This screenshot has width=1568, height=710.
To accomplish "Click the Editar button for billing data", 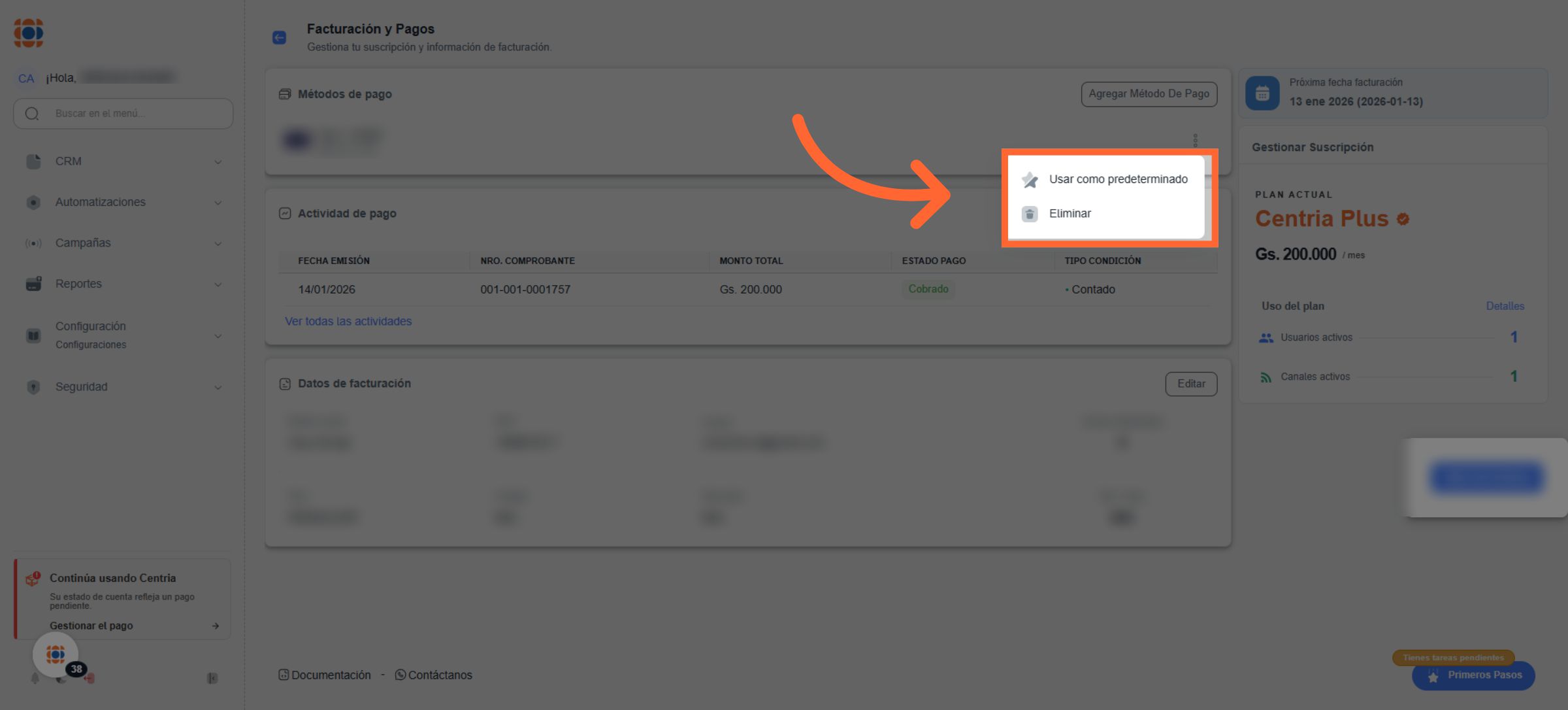I will [x=1190, y=384].
